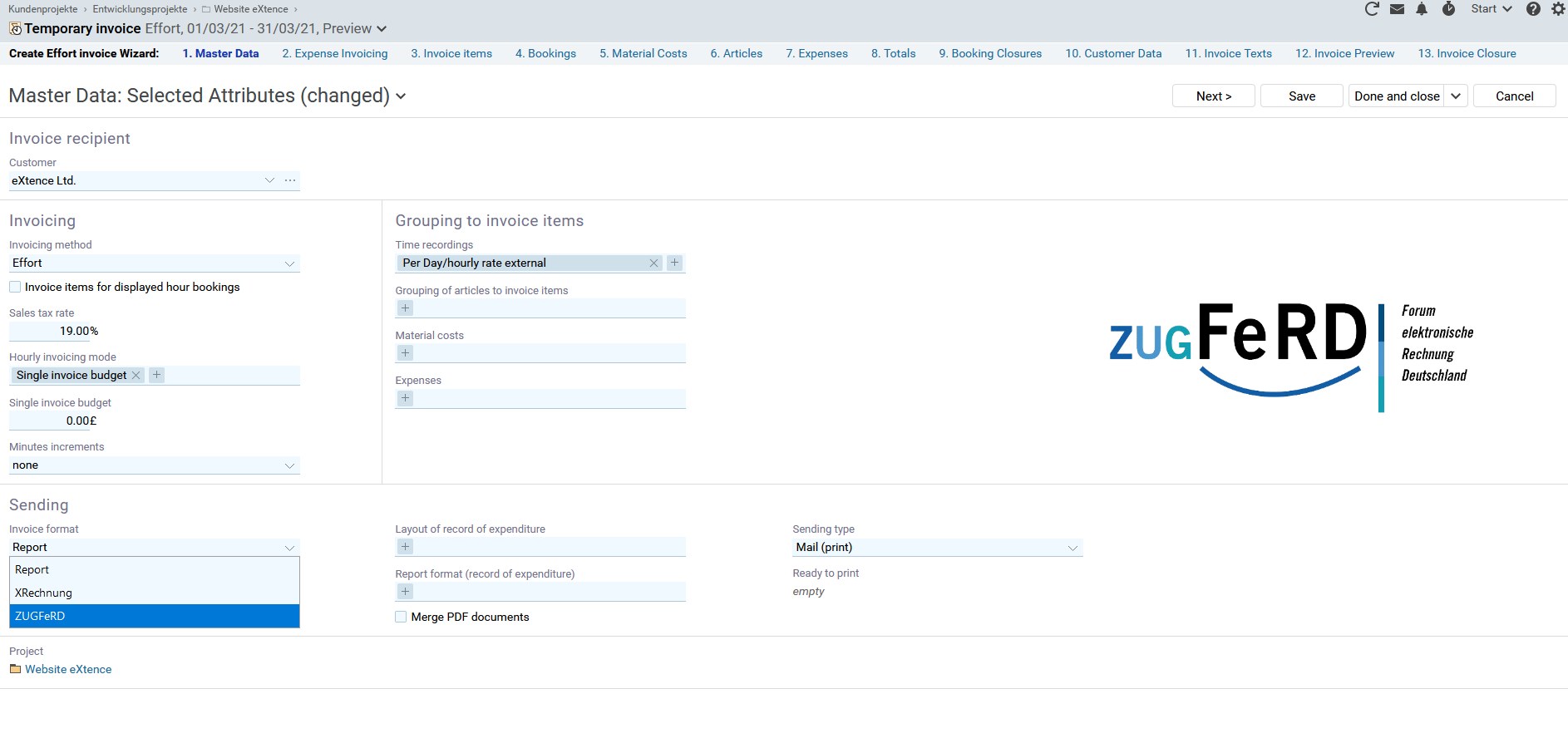
Task: Go to step 8. Totals
Action: 894,53
